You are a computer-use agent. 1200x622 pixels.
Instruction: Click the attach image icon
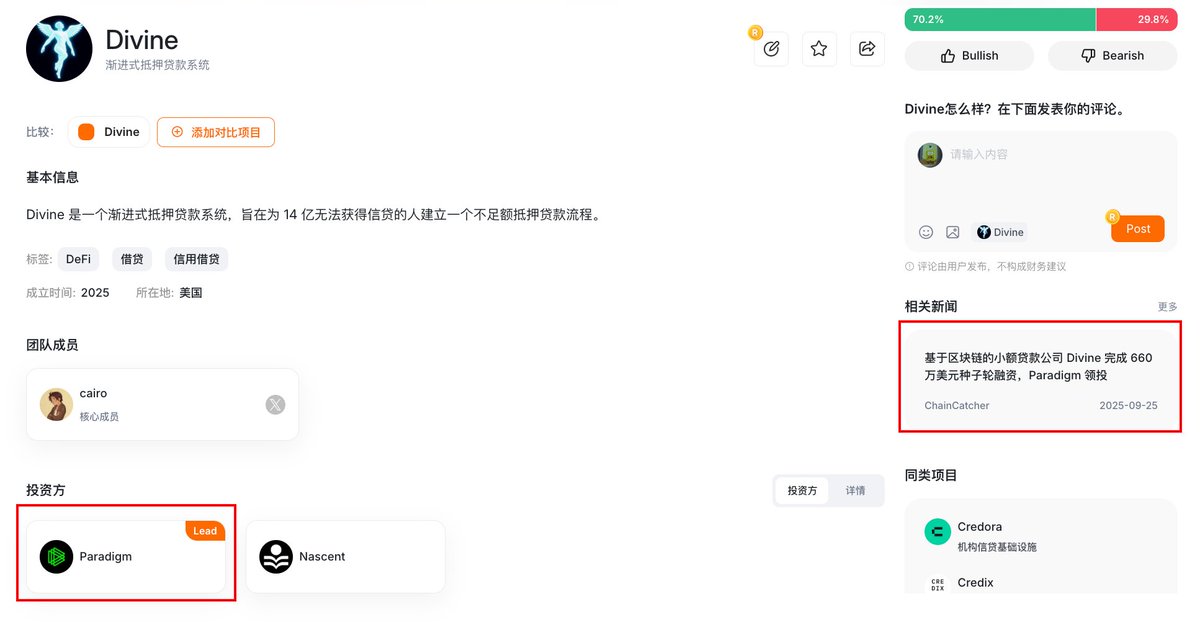(x=953, y=232)
